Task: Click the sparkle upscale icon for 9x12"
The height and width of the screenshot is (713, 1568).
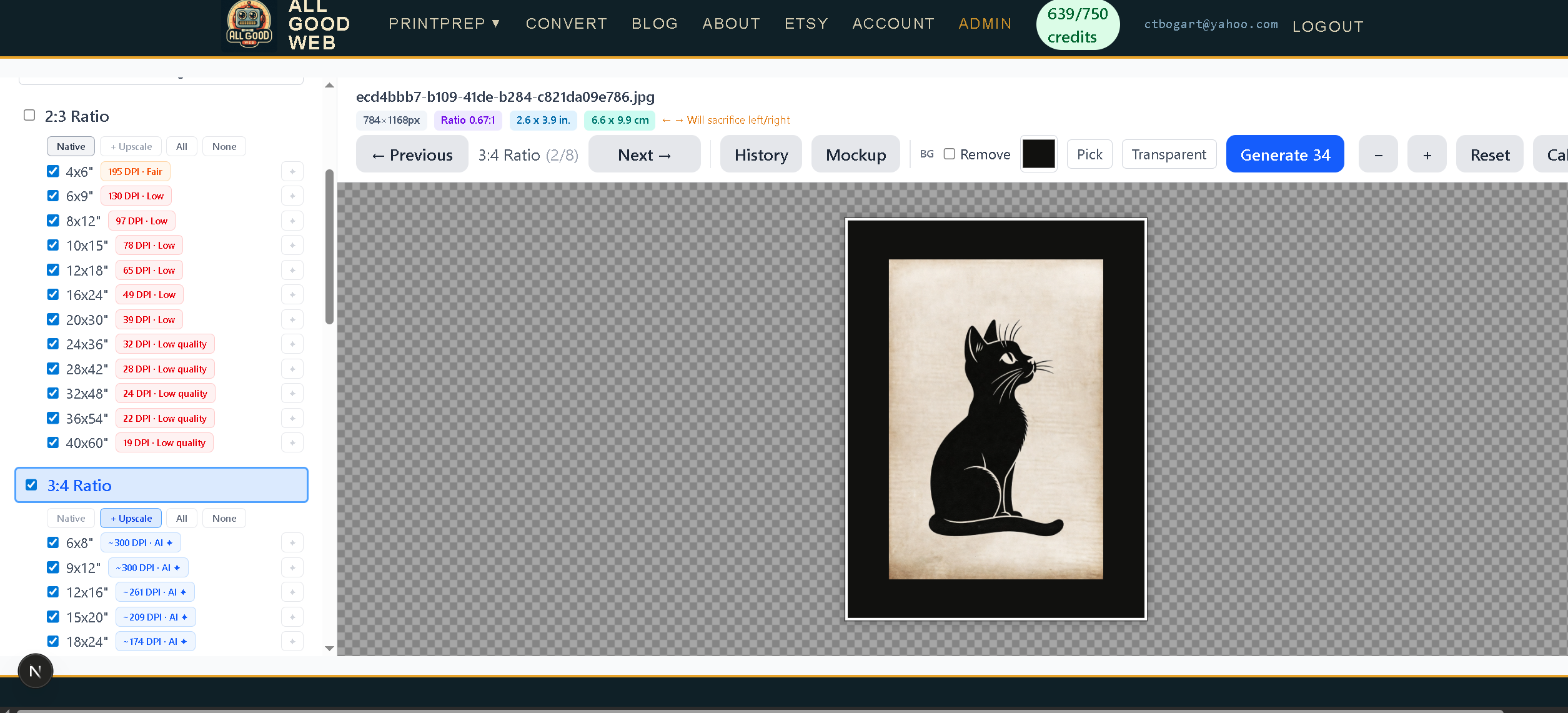Action: (x=292, y=567)
